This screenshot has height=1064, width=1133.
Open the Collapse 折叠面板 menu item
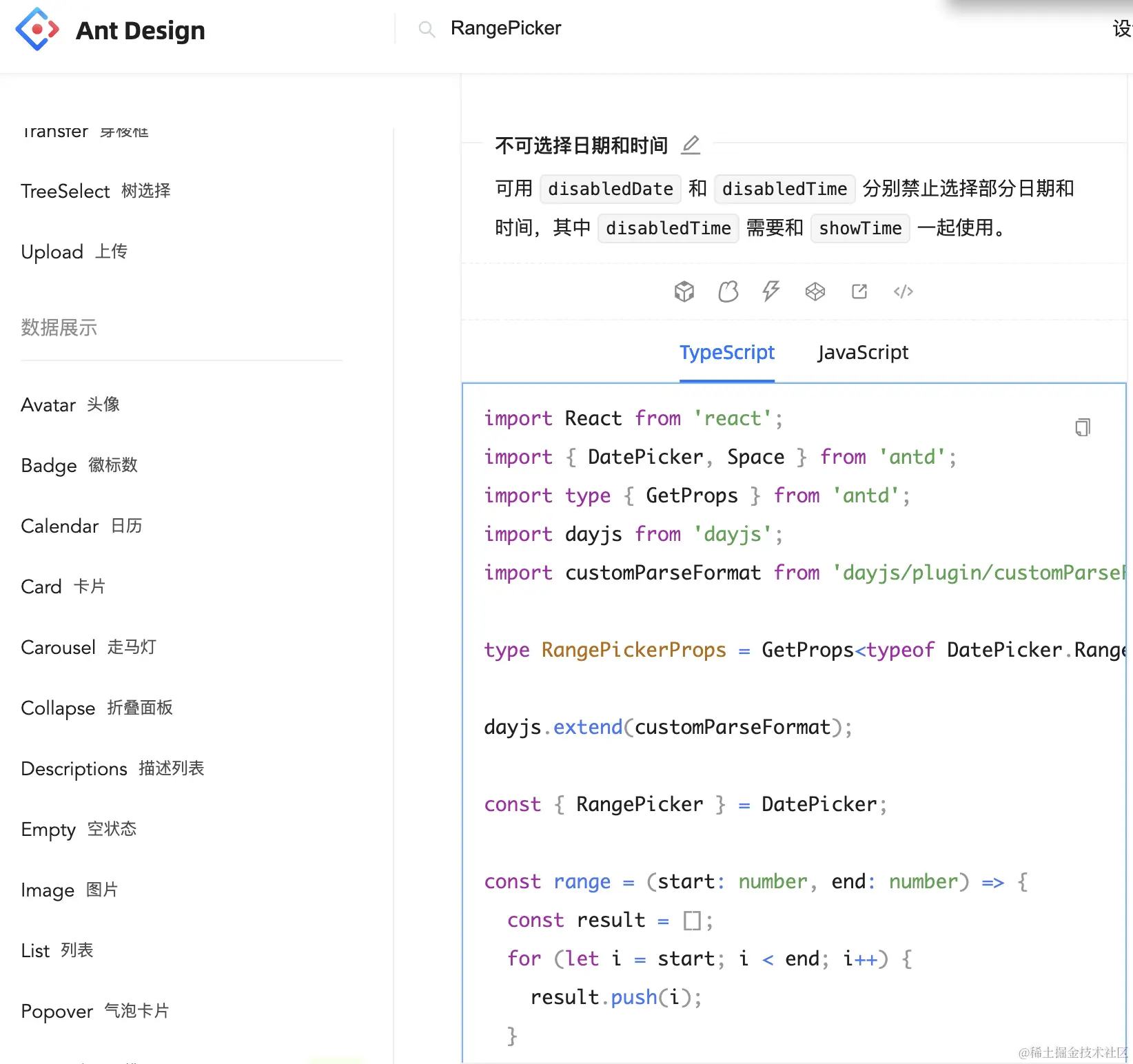pos(97,708)
